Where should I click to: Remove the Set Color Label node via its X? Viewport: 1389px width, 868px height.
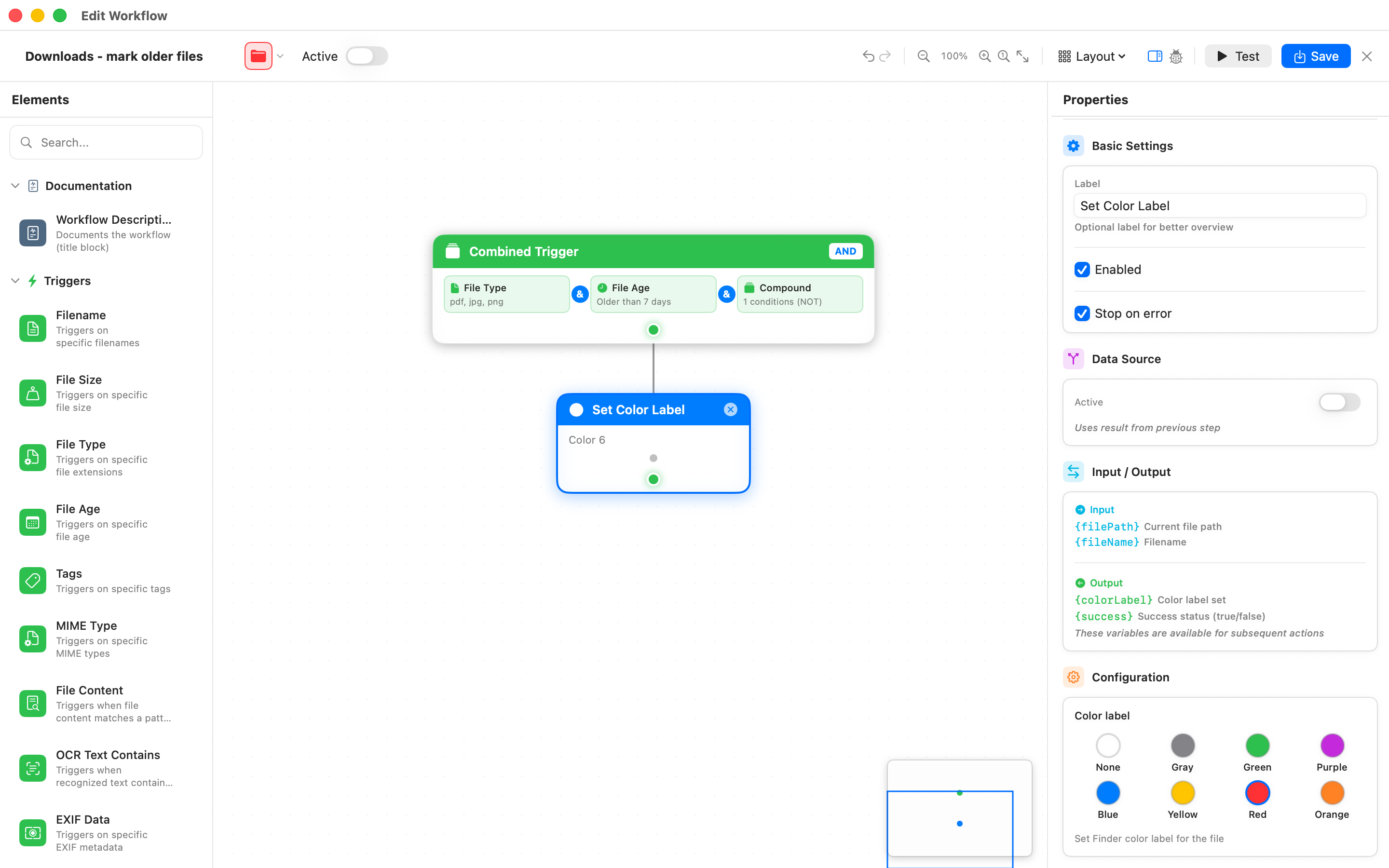coord(730,409)
